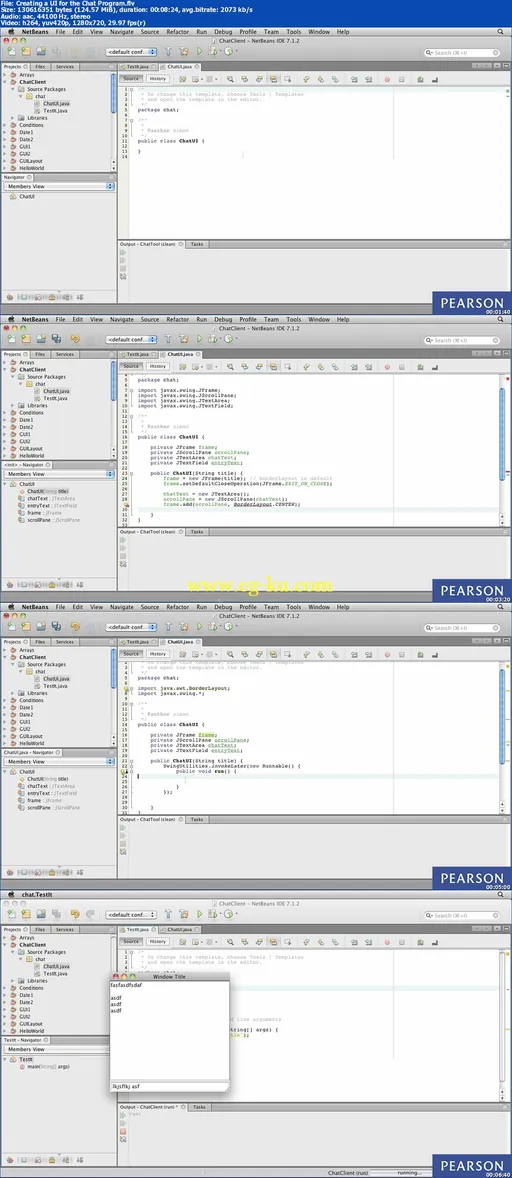
Task: Click Uncomment icon in 00:06:40 editor toolbar
Action: 435,942
